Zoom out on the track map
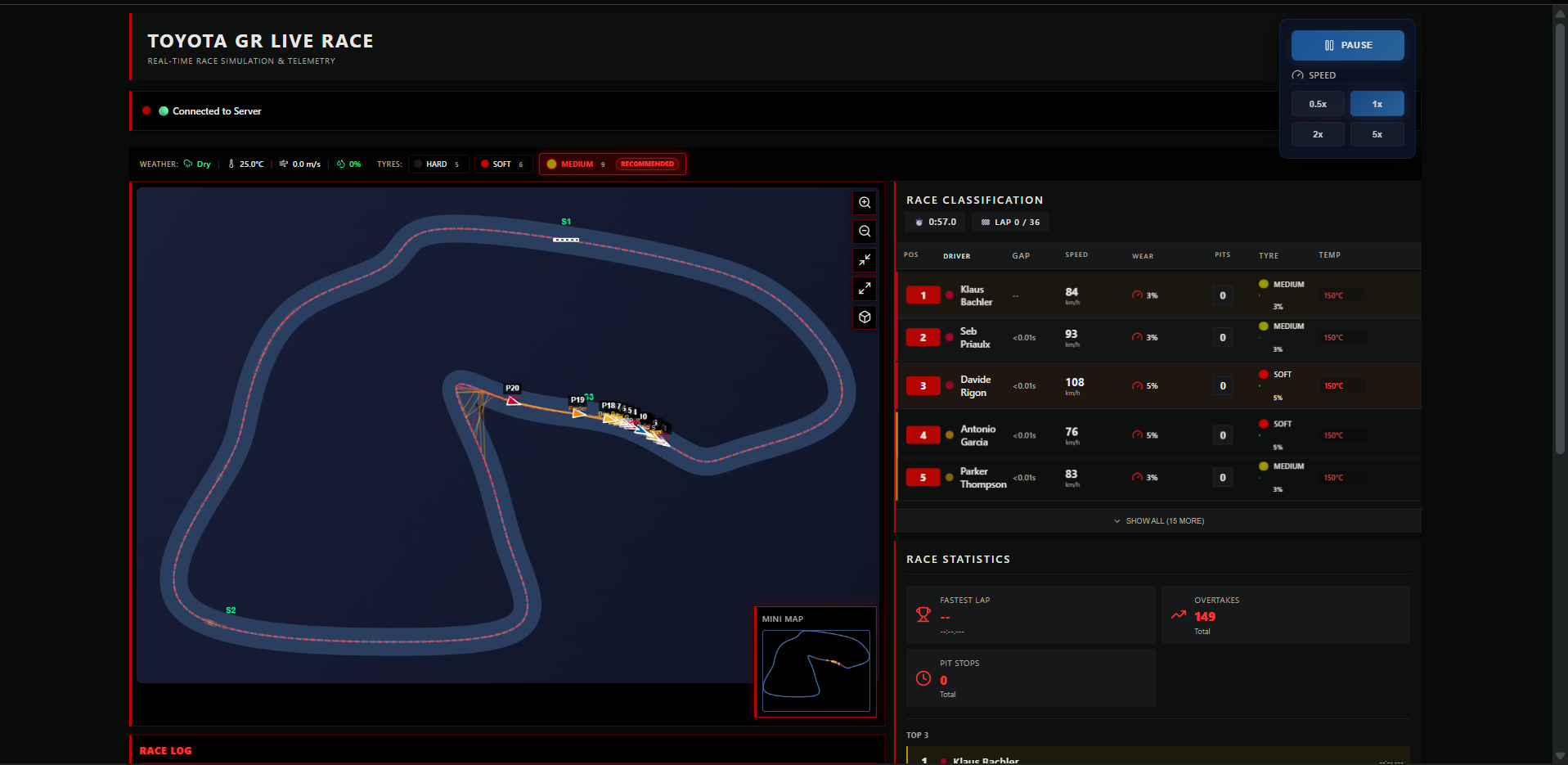This screenshot has height=765, width=1568. pyautogui.click(x=865, y=232)
